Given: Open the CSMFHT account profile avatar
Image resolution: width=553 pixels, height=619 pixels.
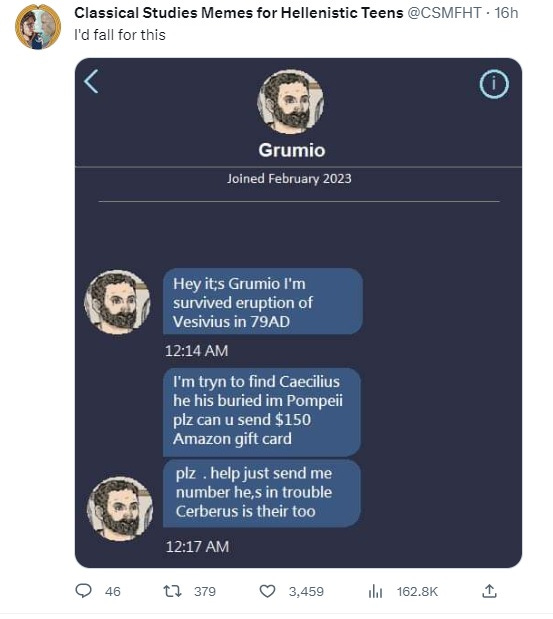Looking at the screenshot, I should click(x=38, y=26).
